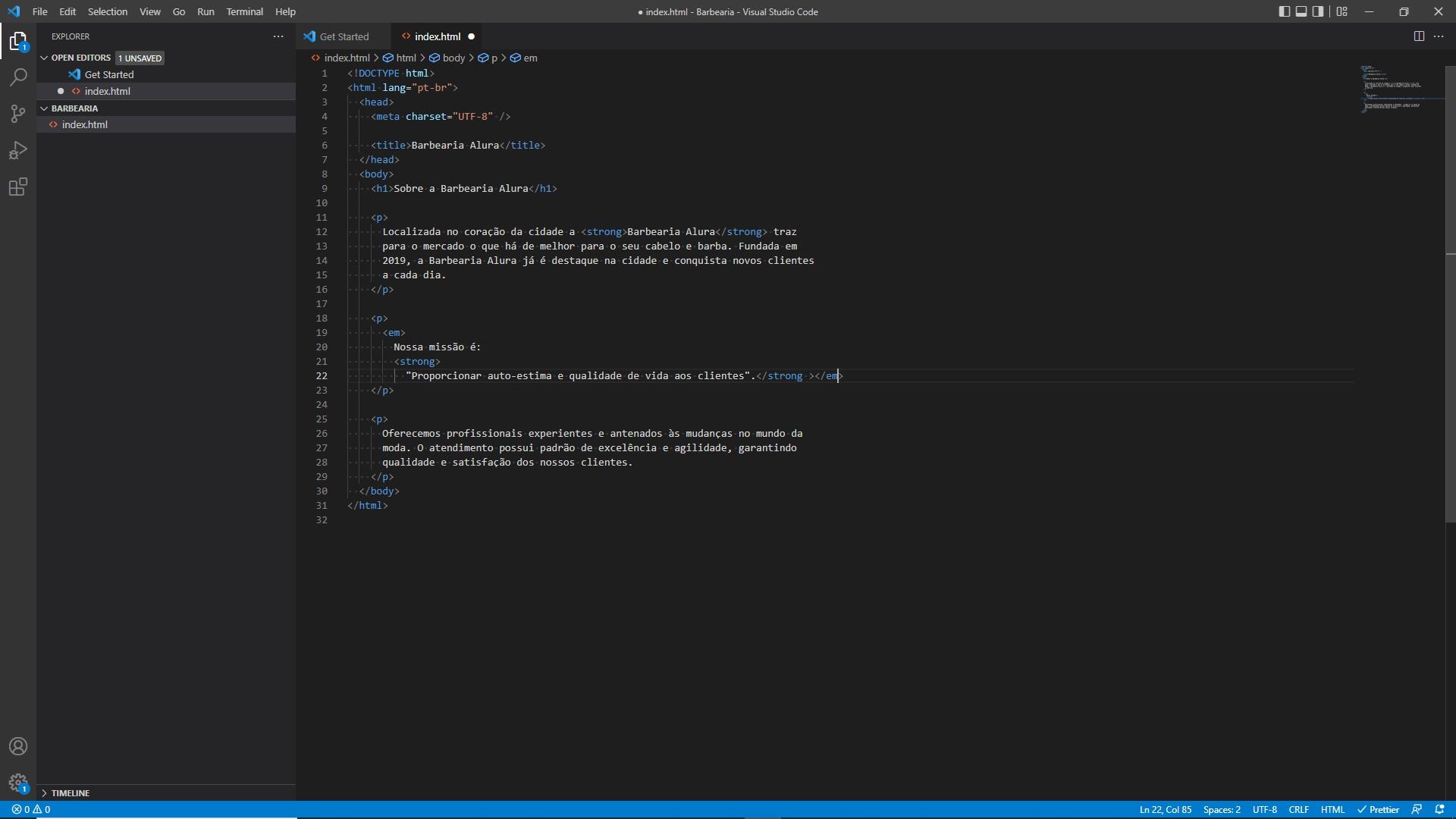1456x819 pixels.
Task: Open the notifications bell in status bar
Action: (x=1439, y=810)
